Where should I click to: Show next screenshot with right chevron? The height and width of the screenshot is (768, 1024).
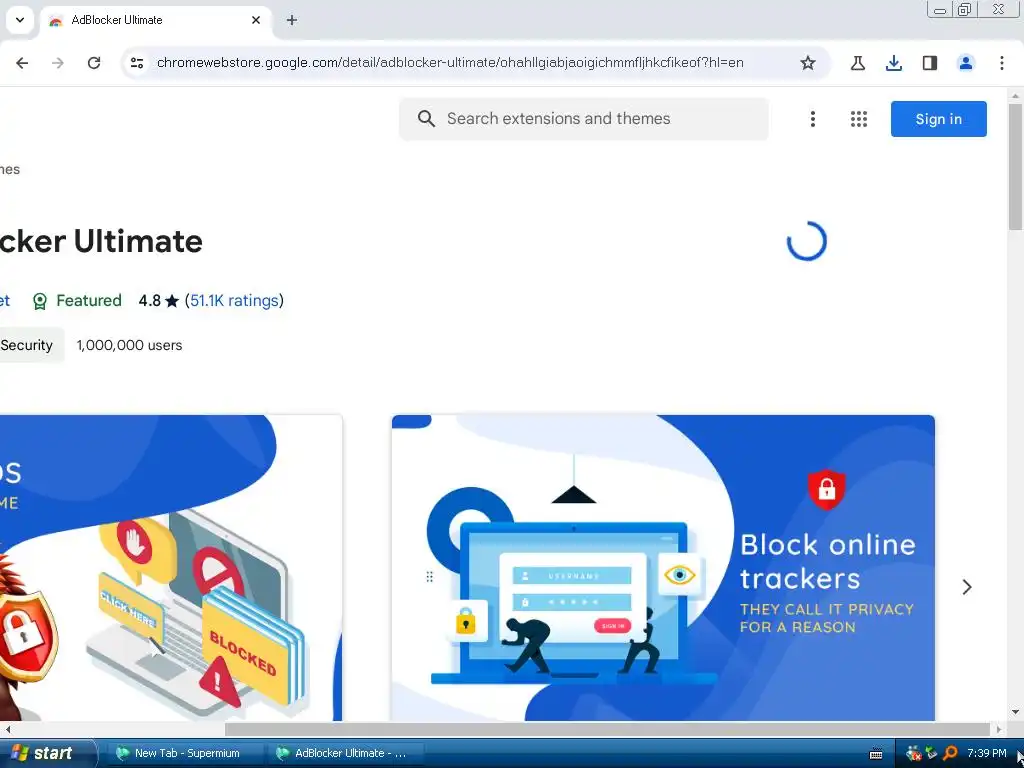tap(967, 587)
